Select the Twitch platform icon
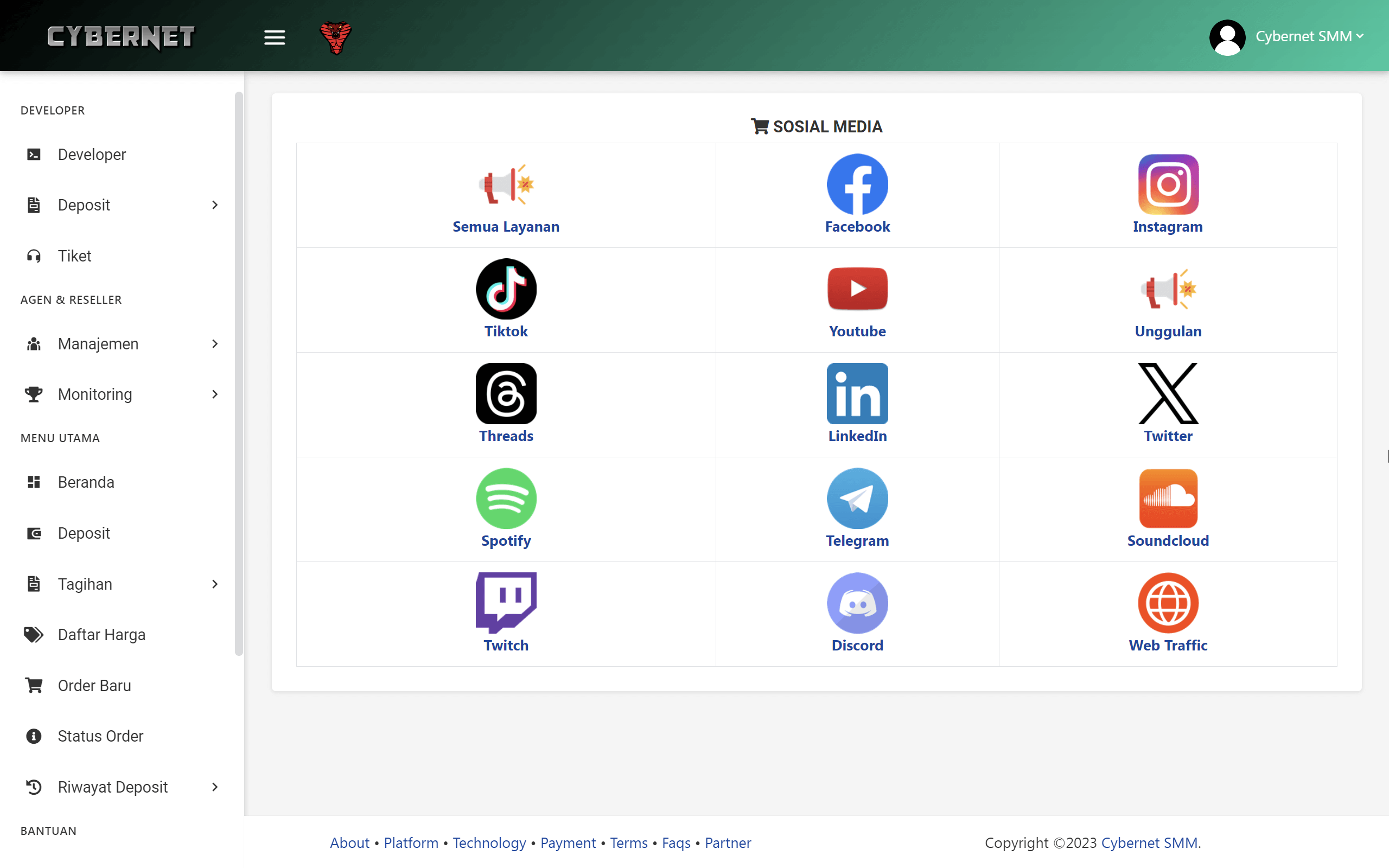 pos(506,612)
